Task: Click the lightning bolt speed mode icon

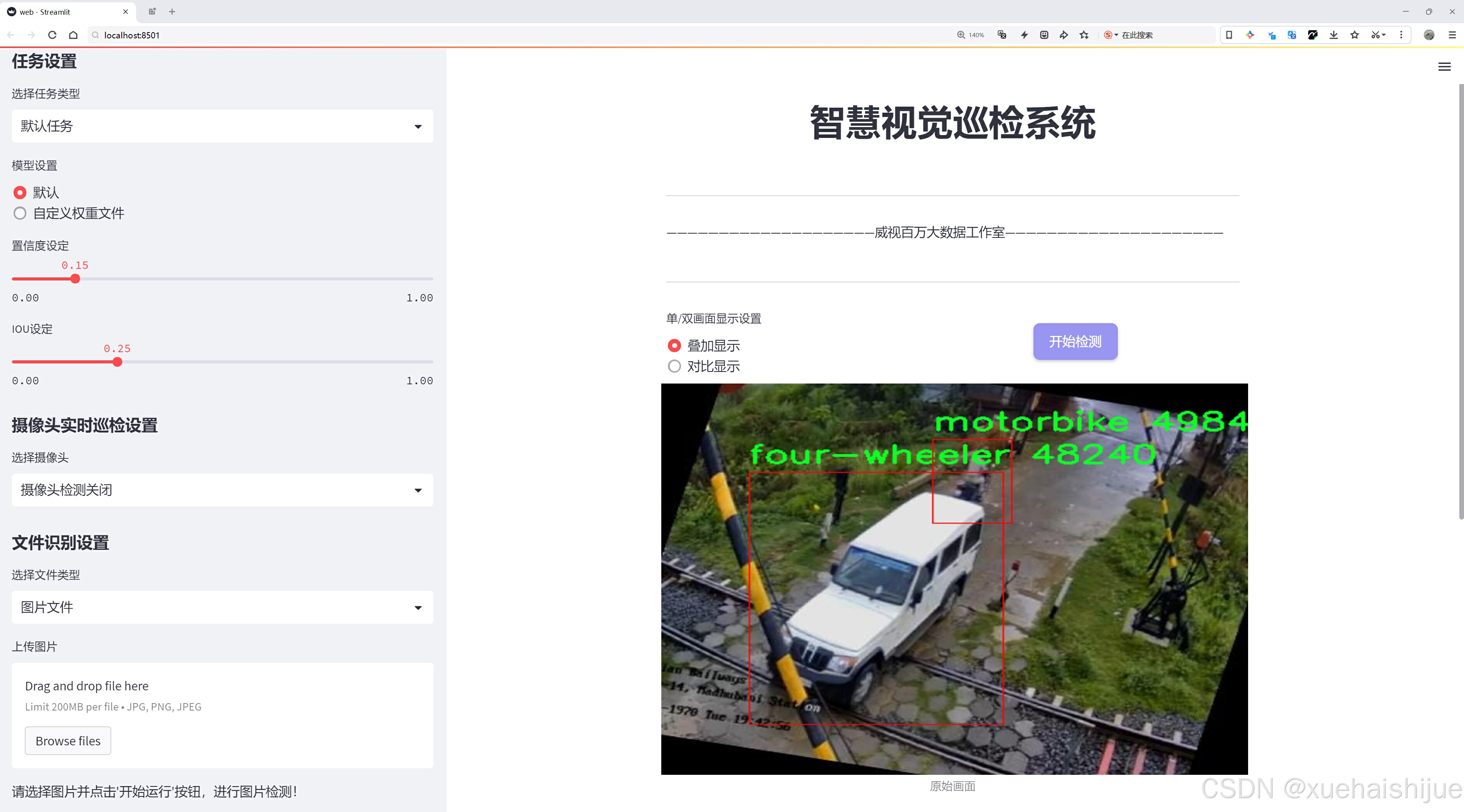Action: point(1024,35)
